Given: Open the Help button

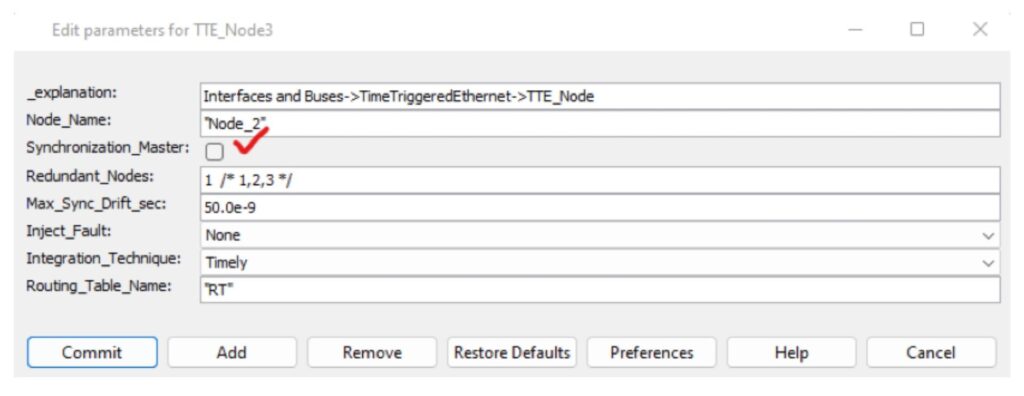Looking at the screenshot, I should (791, 353).
